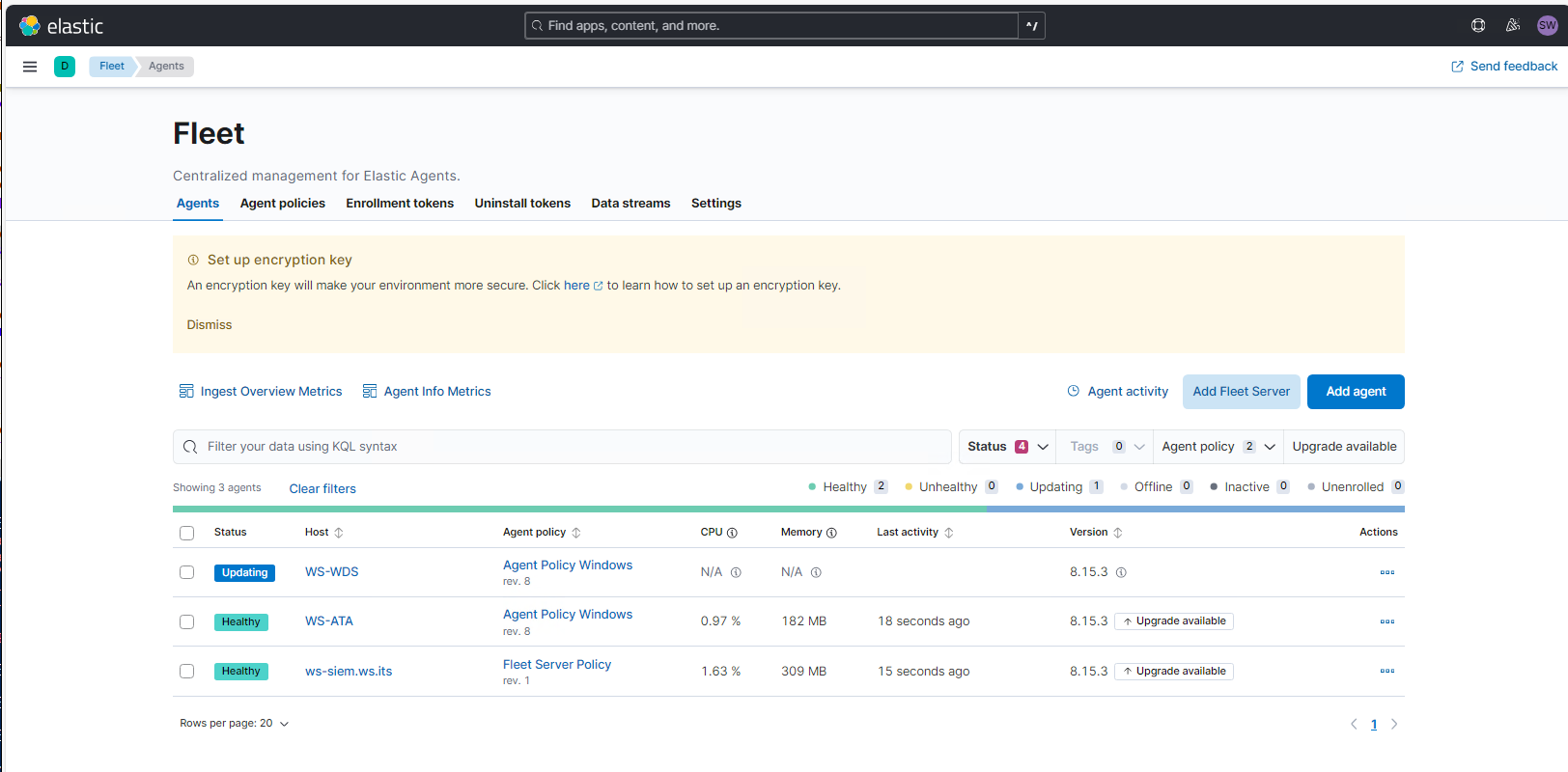
Task: Click the blue updating status bar segment
Action: click(1195, 509)
